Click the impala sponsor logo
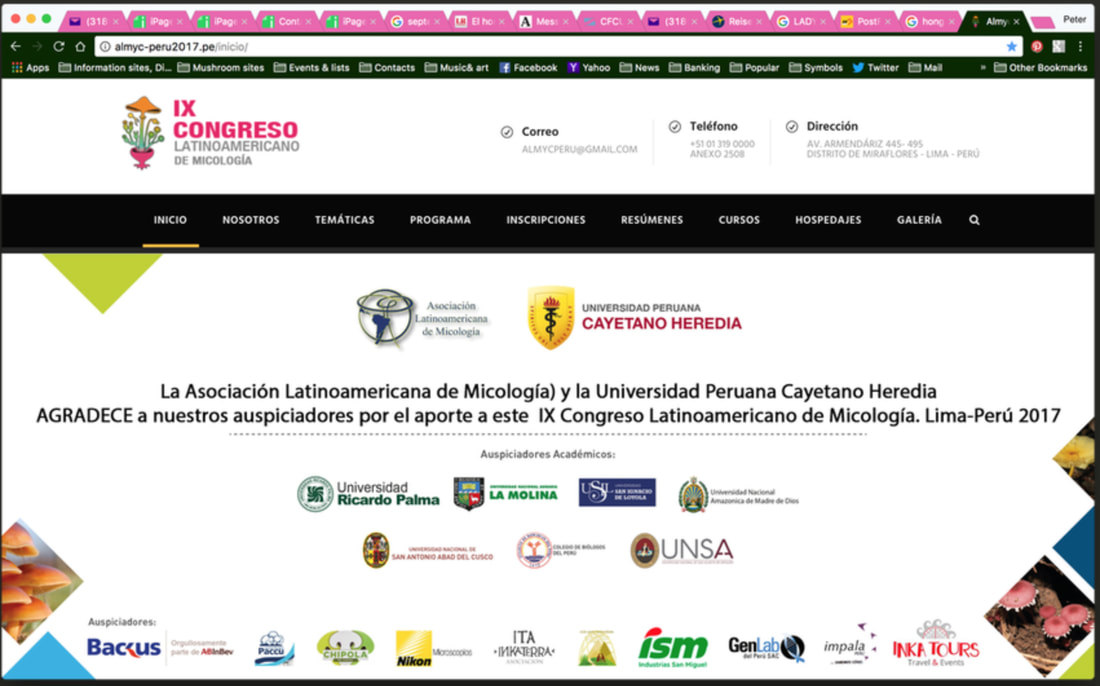 point(849,644)
